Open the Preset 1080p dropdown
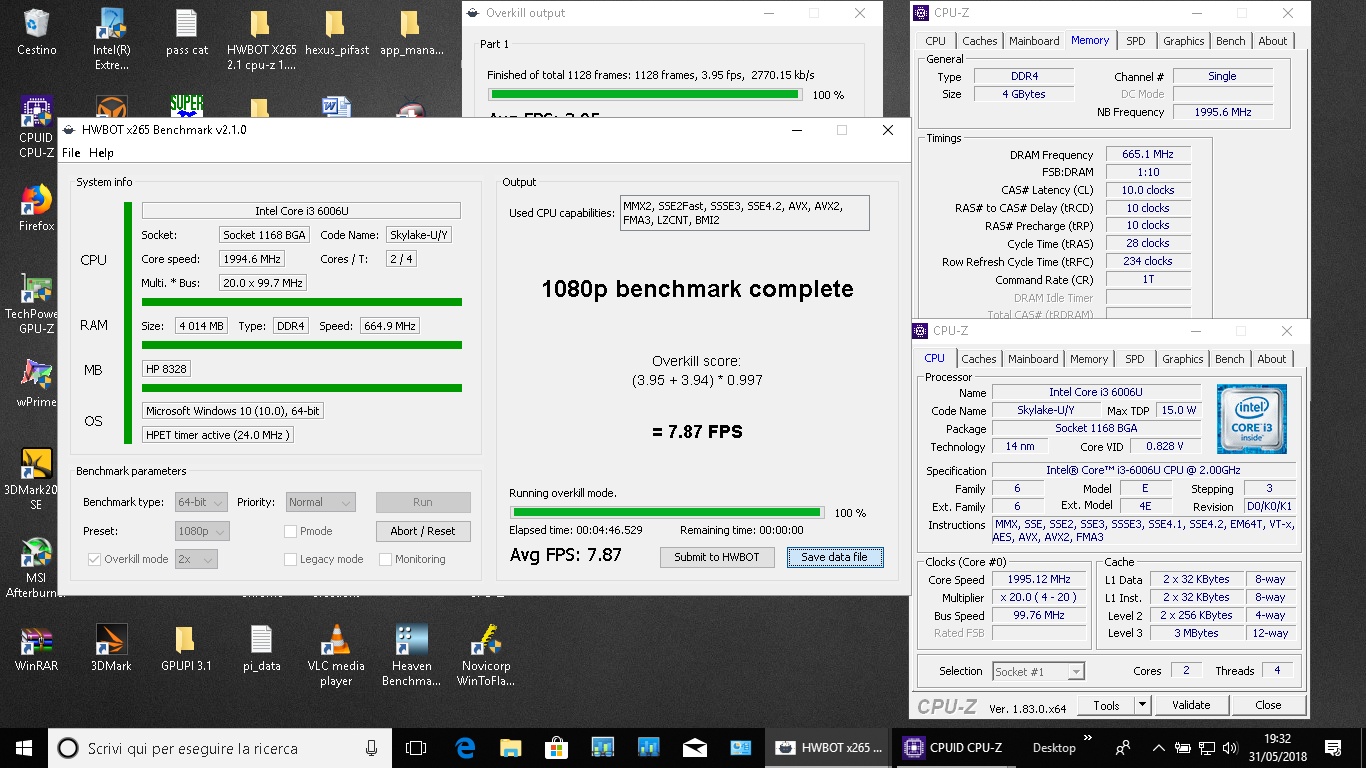 click(x=202, y=531)
